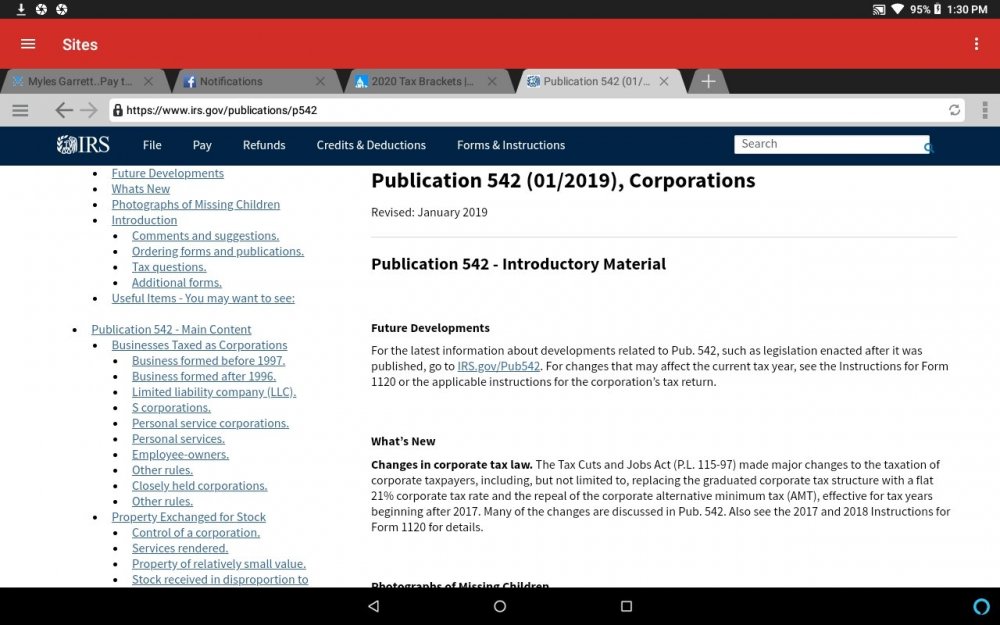This screenshot has width=1000, height=625.
Task: Open the Pay menu
Action: pos(202,145)
